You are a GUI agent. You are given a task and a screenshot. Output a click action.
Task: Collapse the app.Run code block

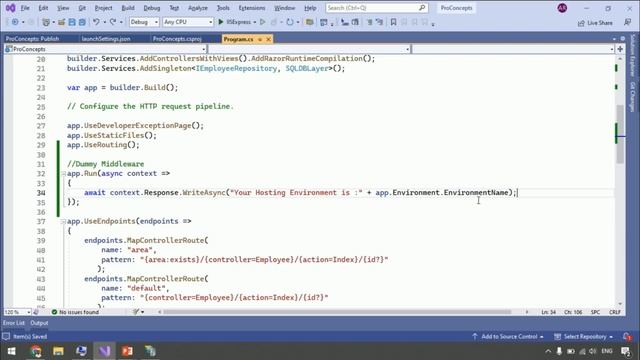point(63,173)
